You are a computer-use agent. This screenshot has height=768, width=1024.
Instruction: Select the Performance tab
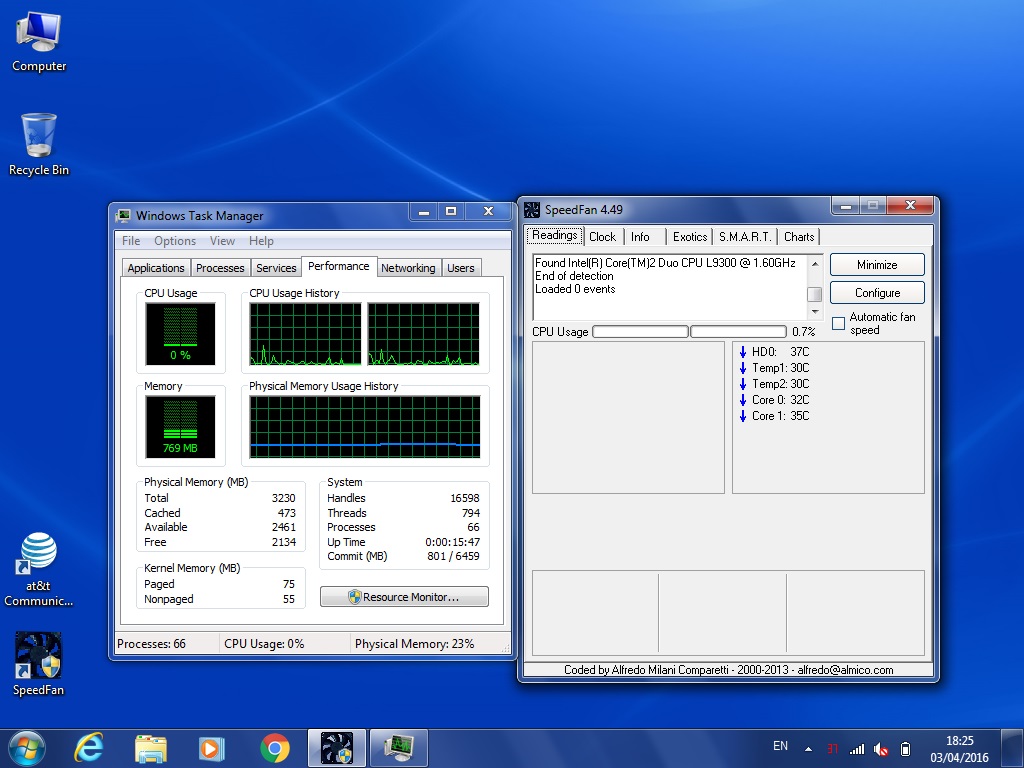[x=338, y=266]
